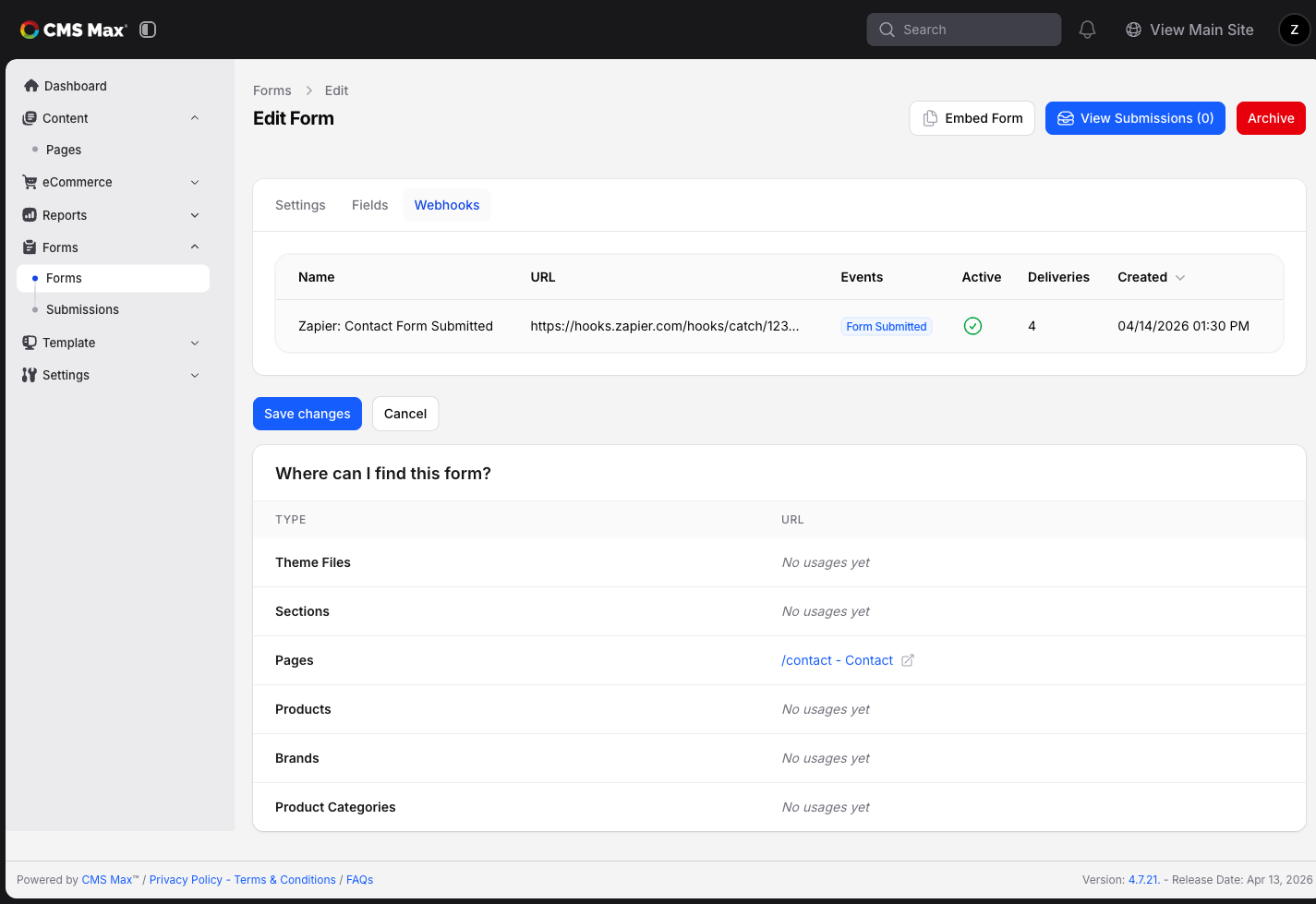Open the /contact - Contact page link

coord(837,660)
